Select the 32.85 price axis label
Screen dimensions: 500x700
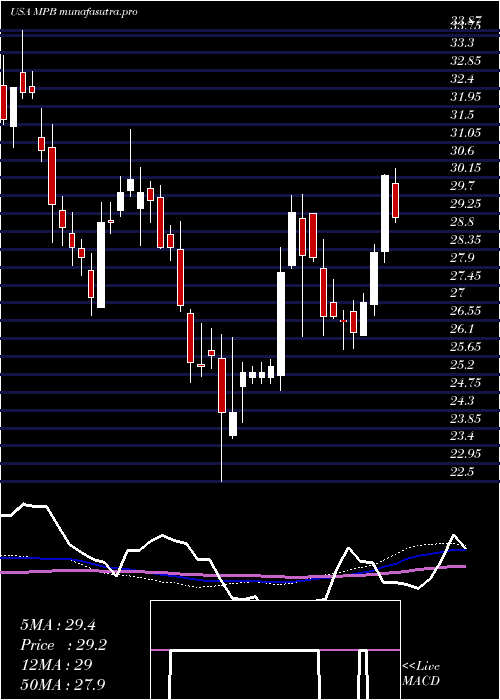pos(466,61)
